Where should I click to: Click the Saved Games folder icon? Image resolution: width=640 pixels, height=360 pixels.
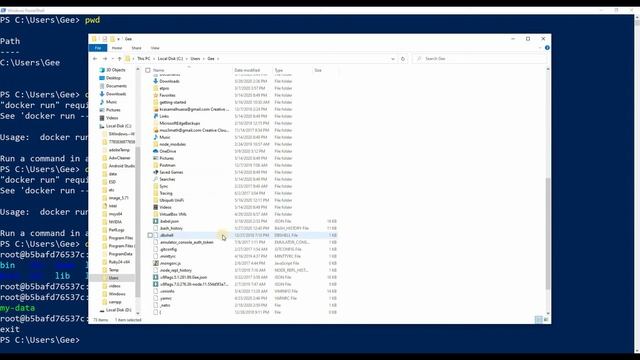pos(156,172)
